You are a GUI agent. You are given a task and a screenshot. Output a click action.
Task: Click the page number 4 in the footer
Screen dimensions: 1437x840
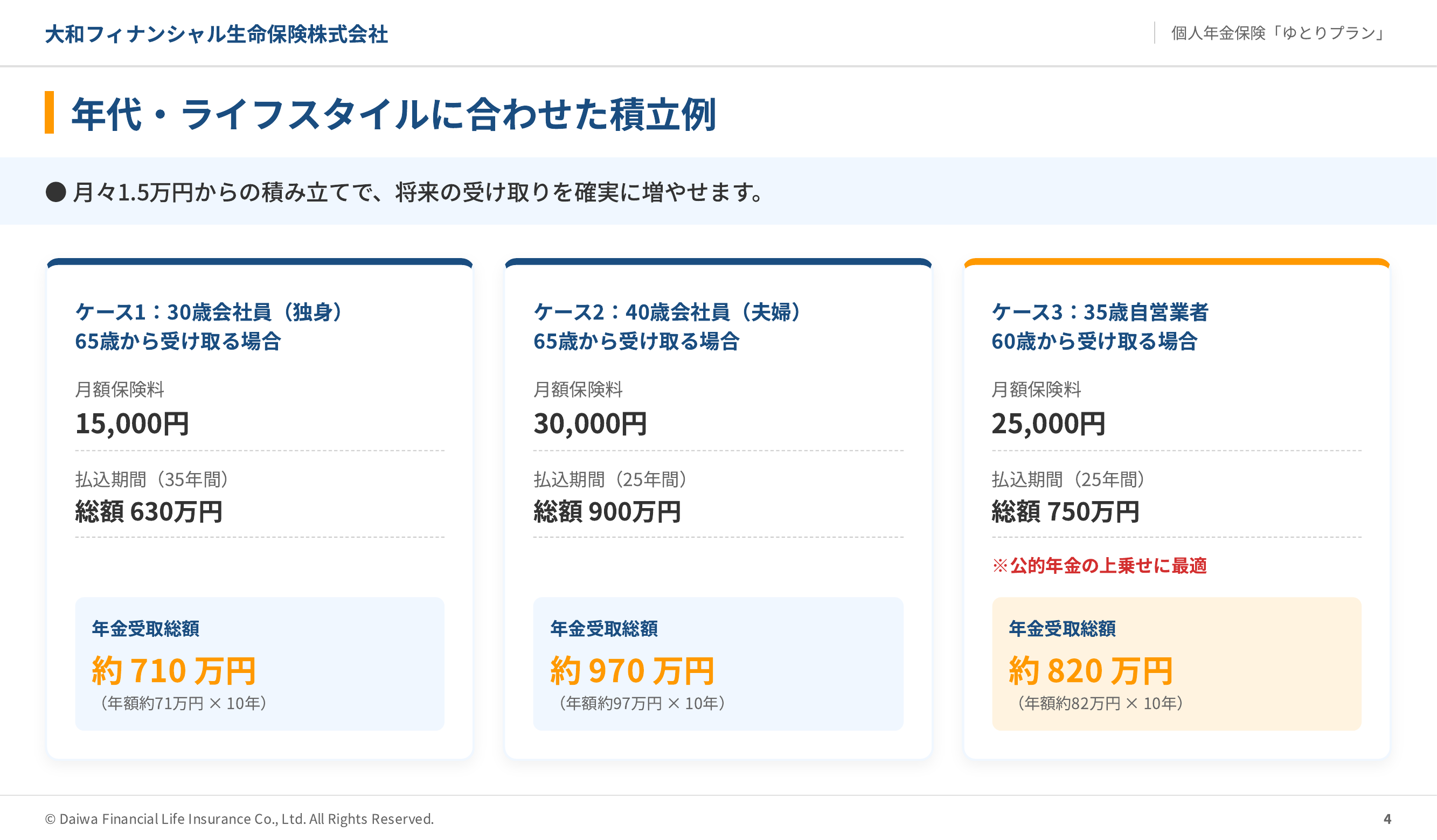tap(1387, 819)
